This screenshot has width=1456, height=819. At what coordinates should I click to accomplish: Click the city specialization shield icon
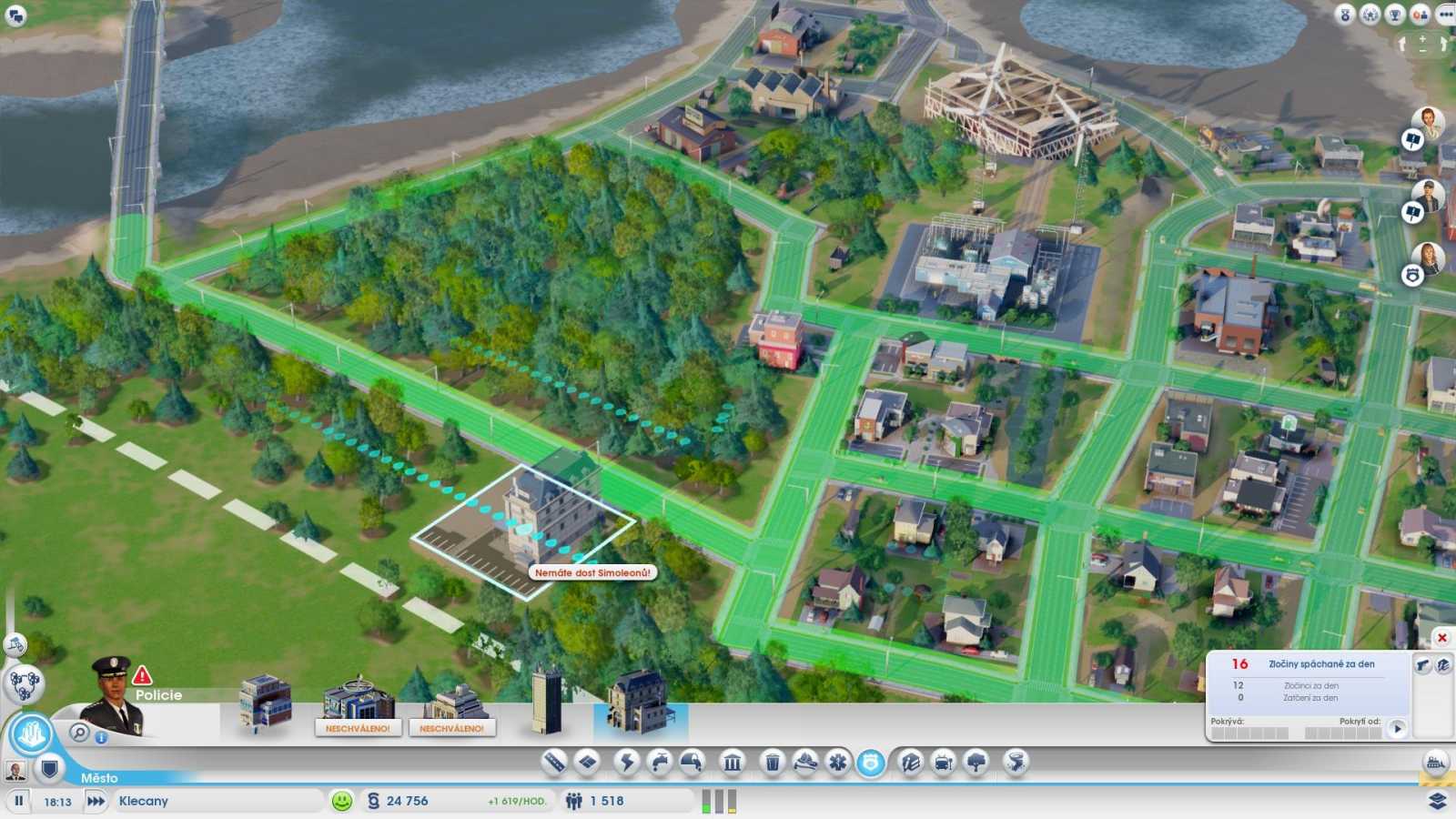click(x=49, y=770)
